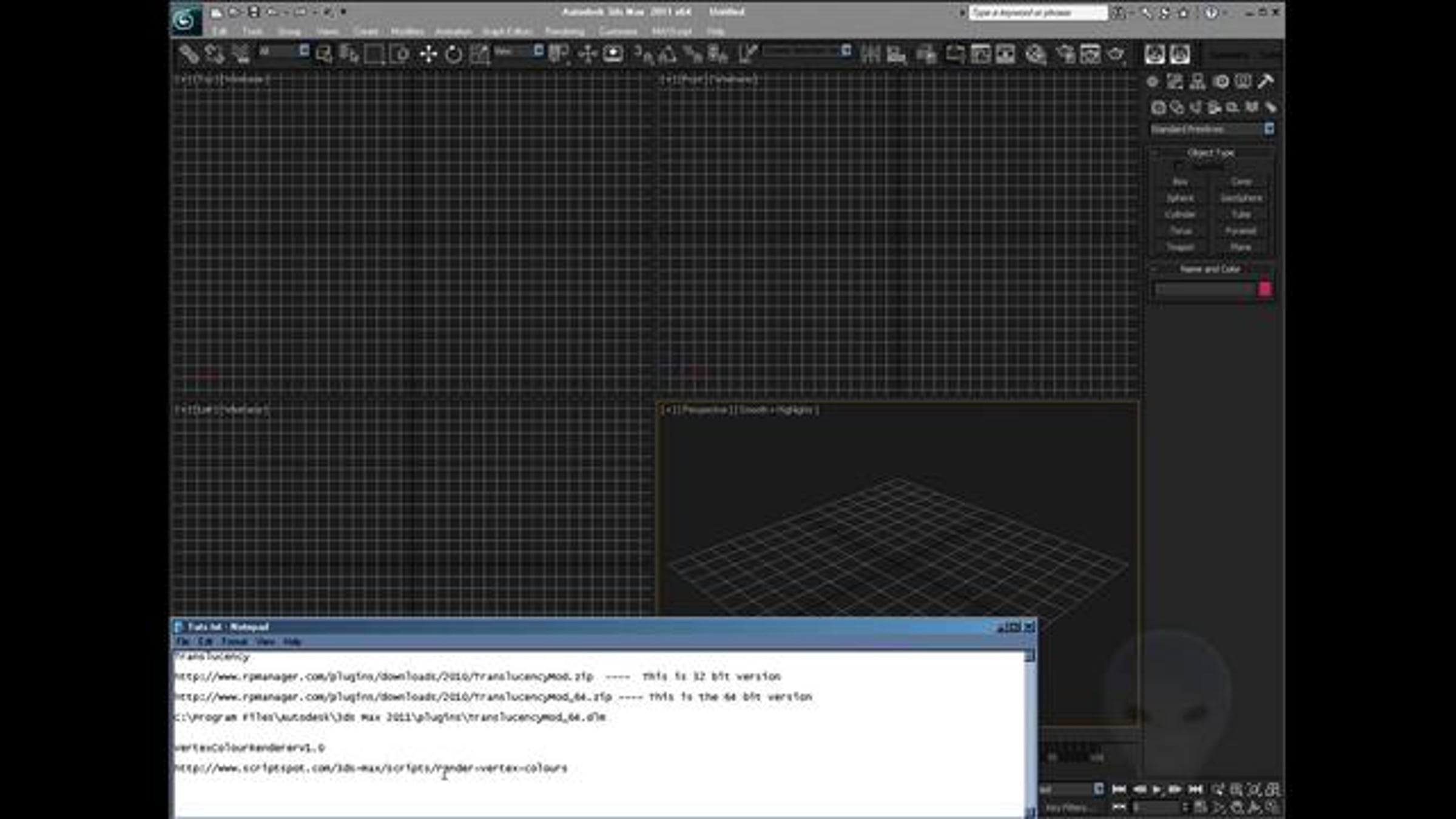
Task: Collapse the Object Type rollout
Action: (1211, 153)
